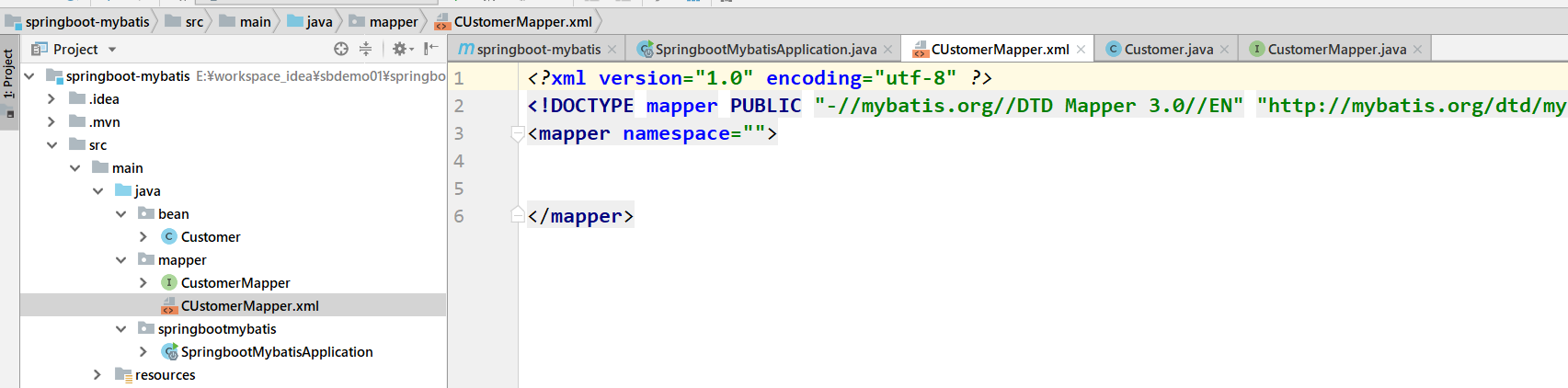The image size is (1568, 388).
Task: Collapse all via the Project panel icon
Action: (365, 49)
